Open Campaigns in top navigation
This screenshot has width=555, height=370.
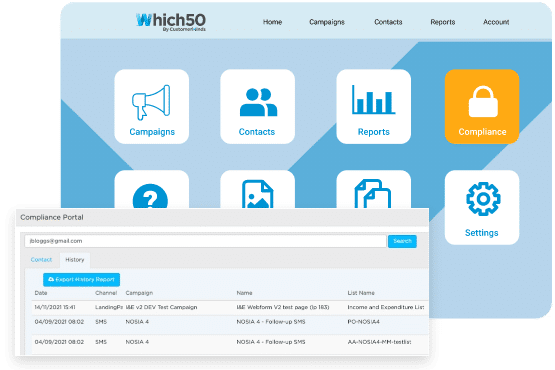(327, 22)
